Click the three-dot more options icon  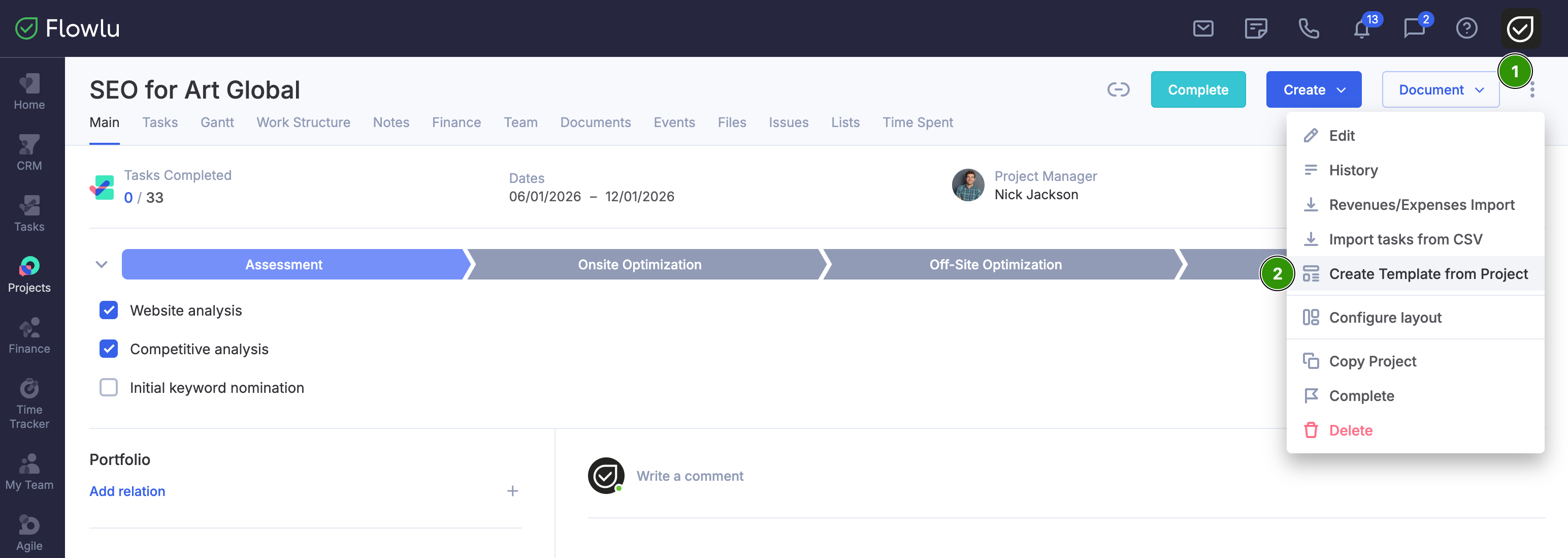click(1532, 90)
